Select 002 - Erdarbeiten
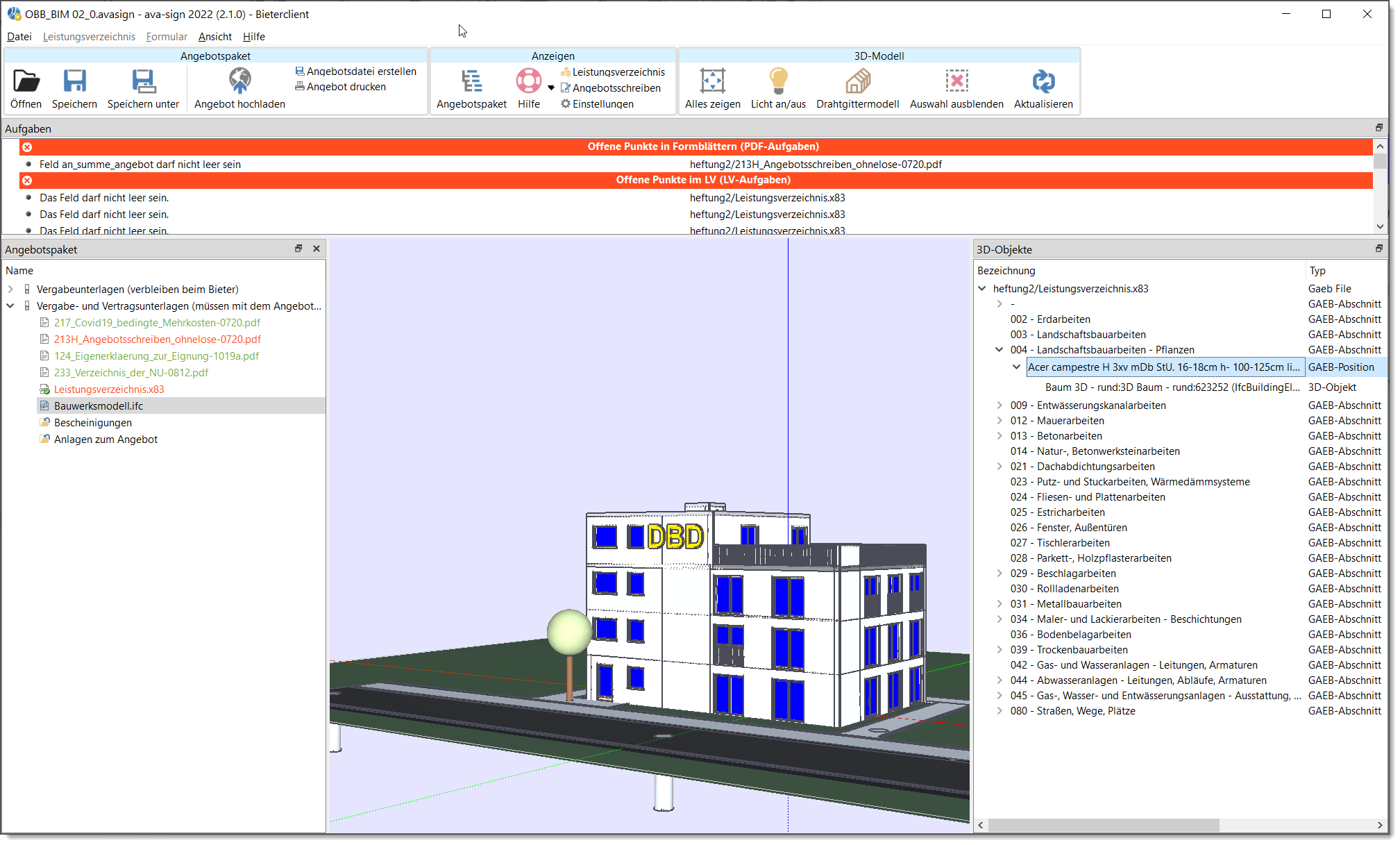The image size is (1400, 845). tap(1050, 319)
